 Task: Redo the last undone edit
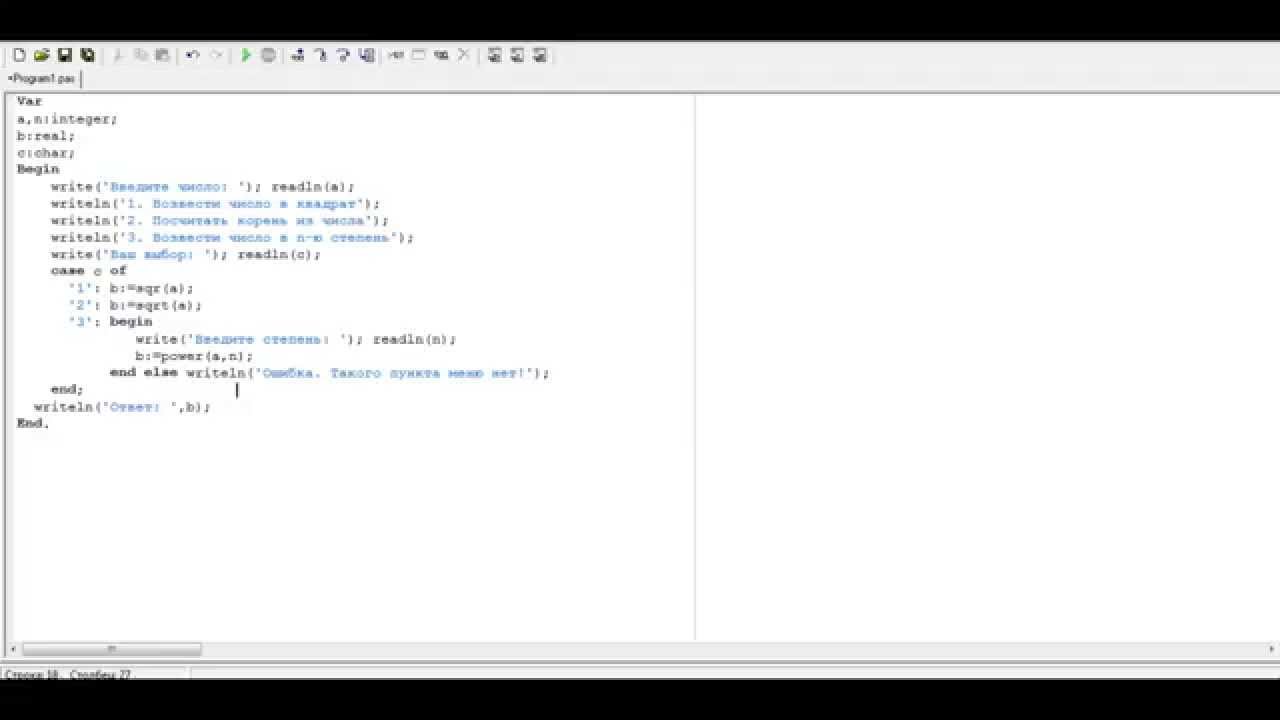click(216, 55)
